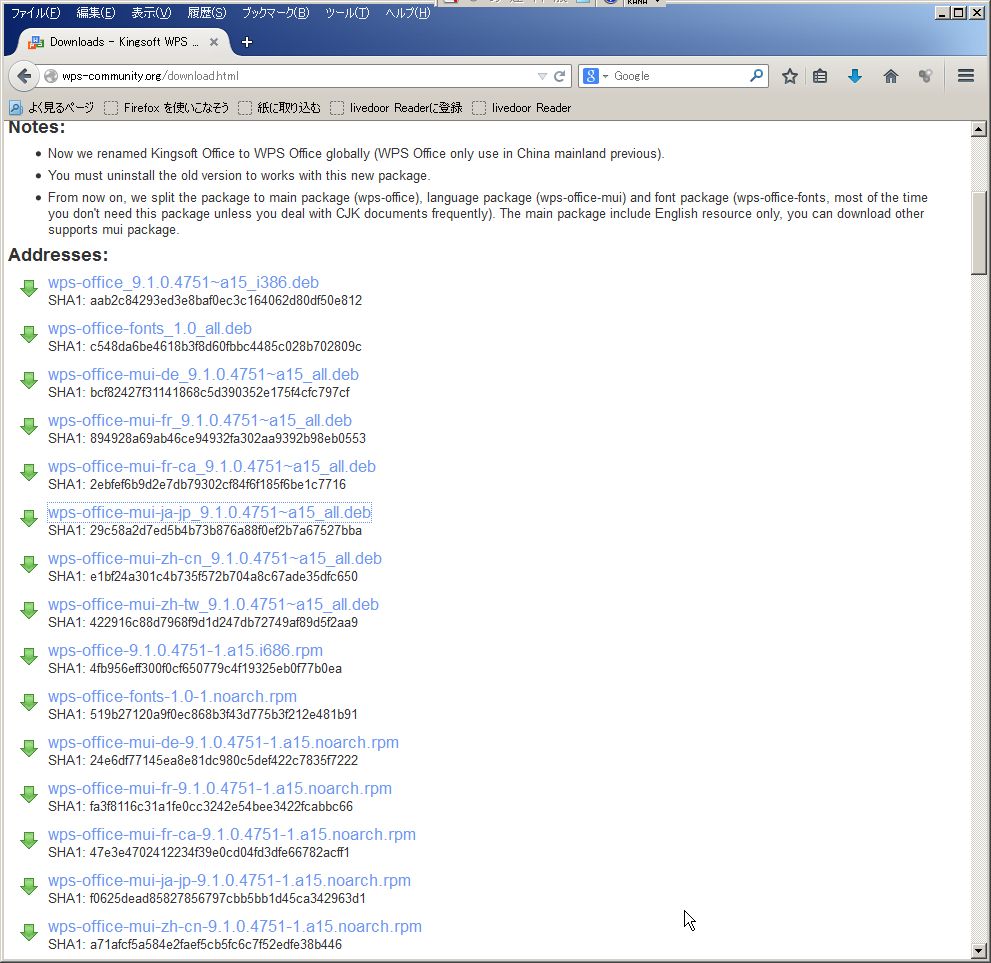The image size is (991, 963).
Task: Click the vertical scrollbar down arrow
Action: point(978,950)
